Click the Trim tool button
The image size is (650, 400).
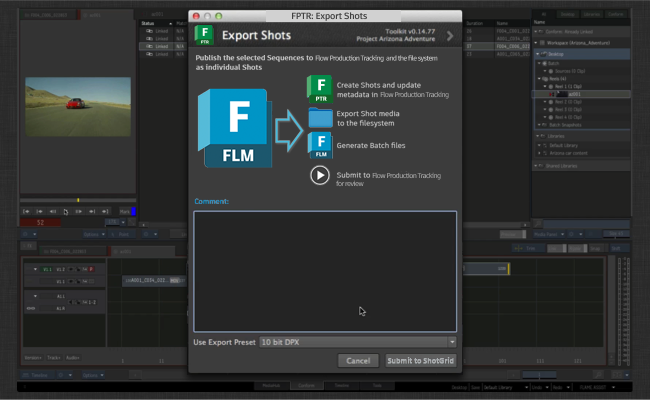(x=529, y=248)
